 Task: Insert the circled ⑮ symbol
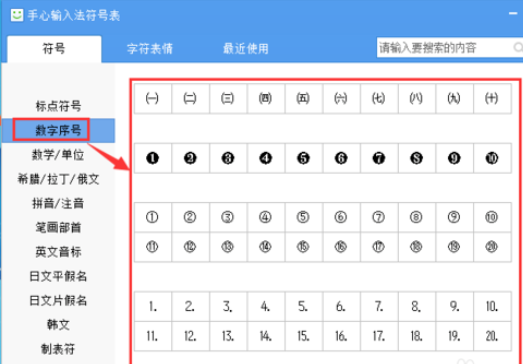(304, 247)
